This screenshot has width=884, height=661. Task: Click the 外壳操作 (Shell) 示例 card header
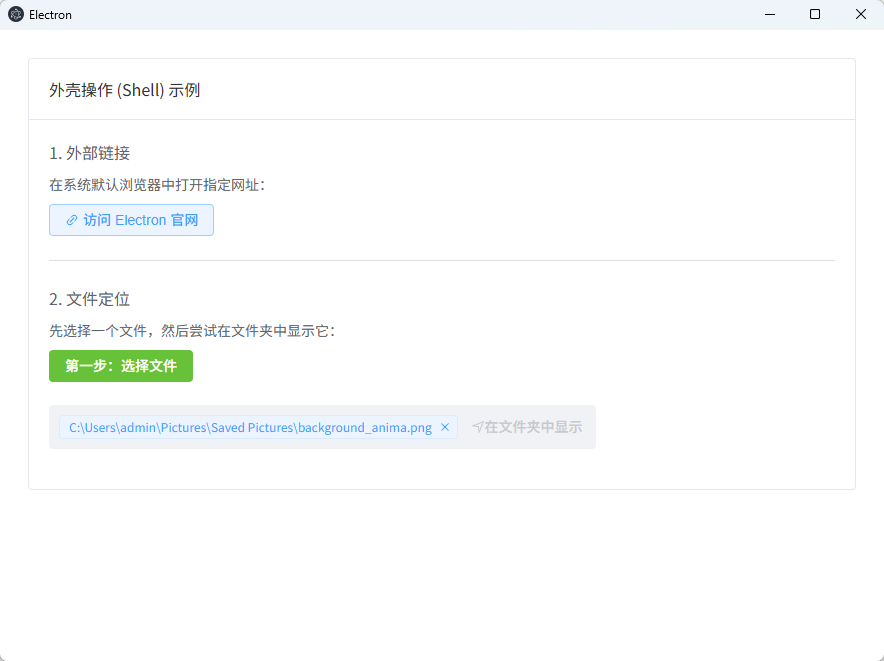point(125,90)
